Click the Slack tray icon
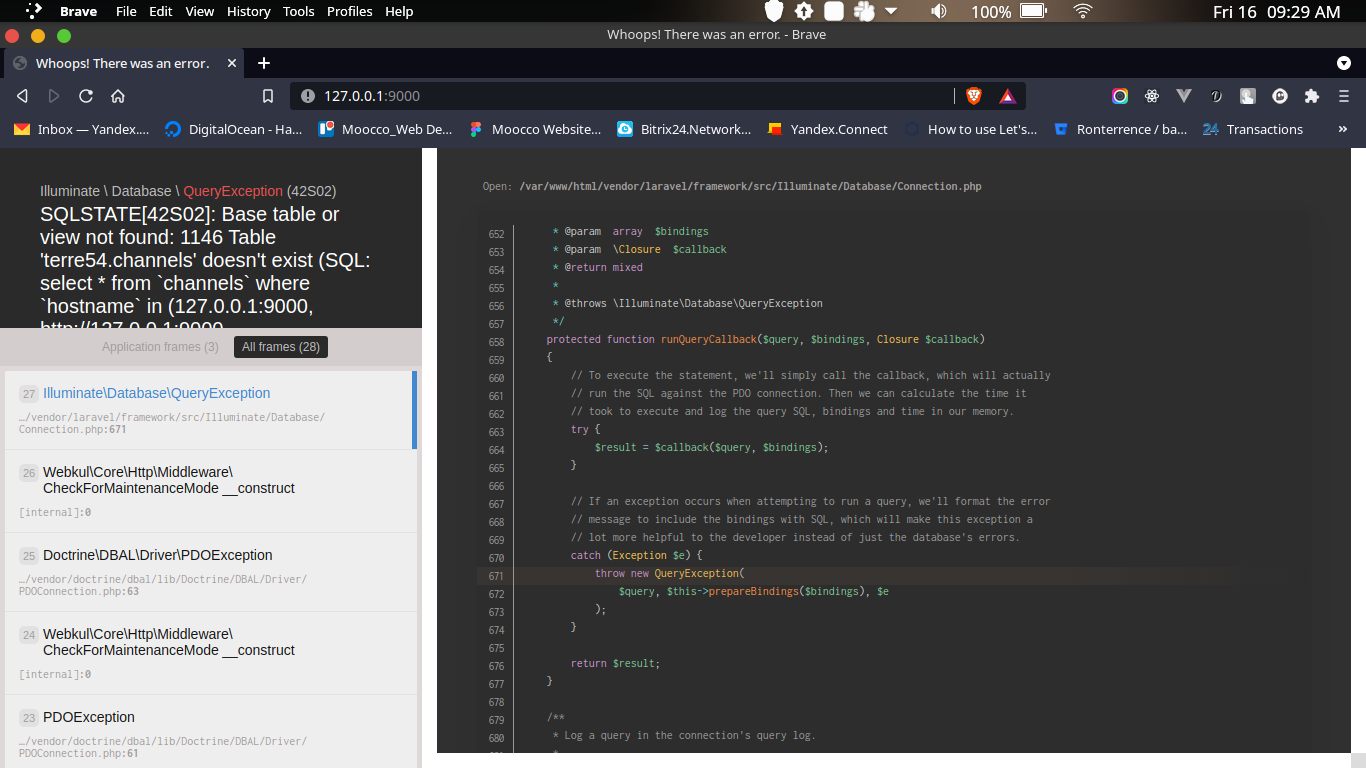Image resolution: width=1366 pixels, height=768 pixels. [863, 12]
